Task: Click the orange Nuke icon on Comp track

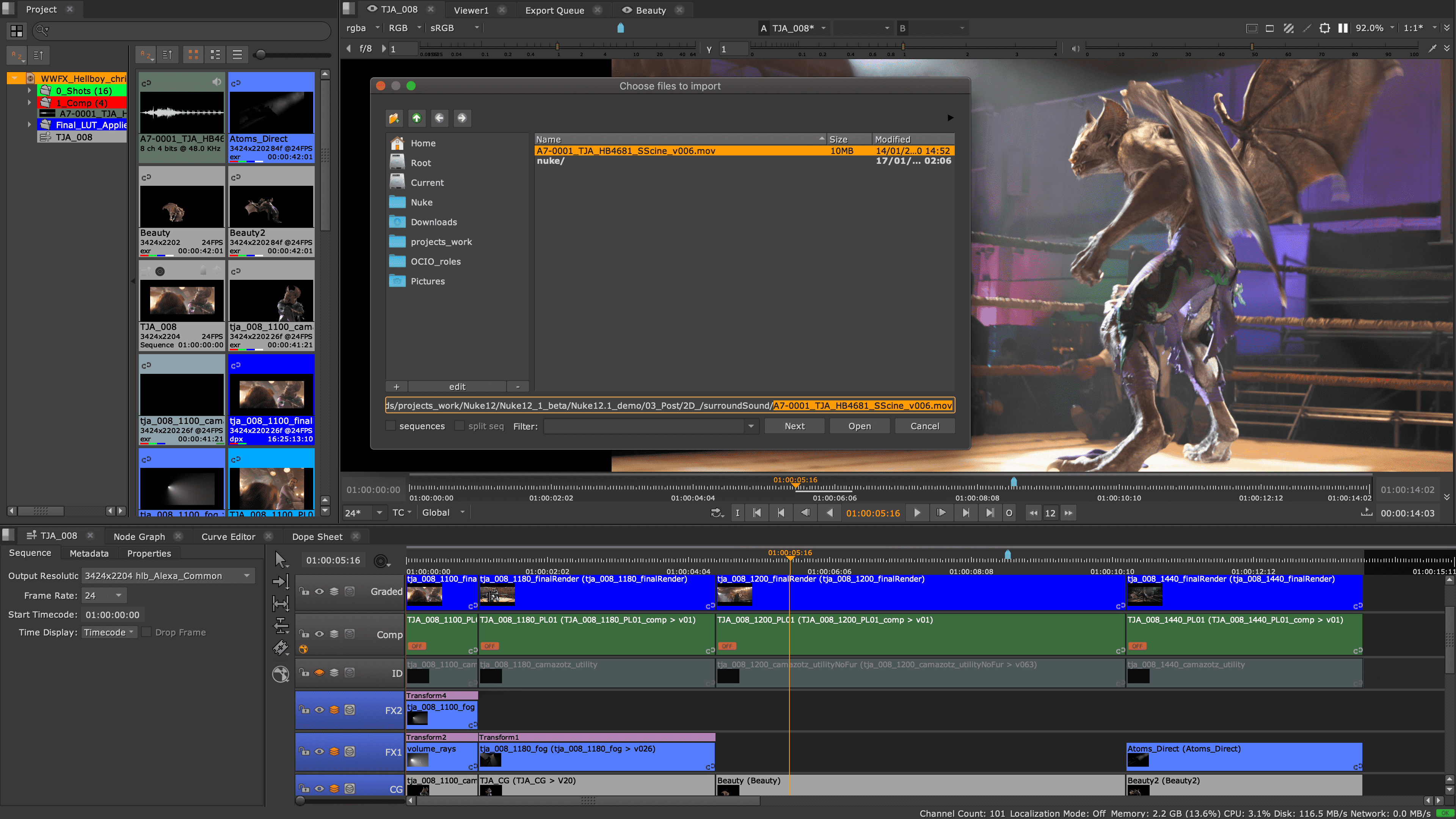Action: point(304,649)
